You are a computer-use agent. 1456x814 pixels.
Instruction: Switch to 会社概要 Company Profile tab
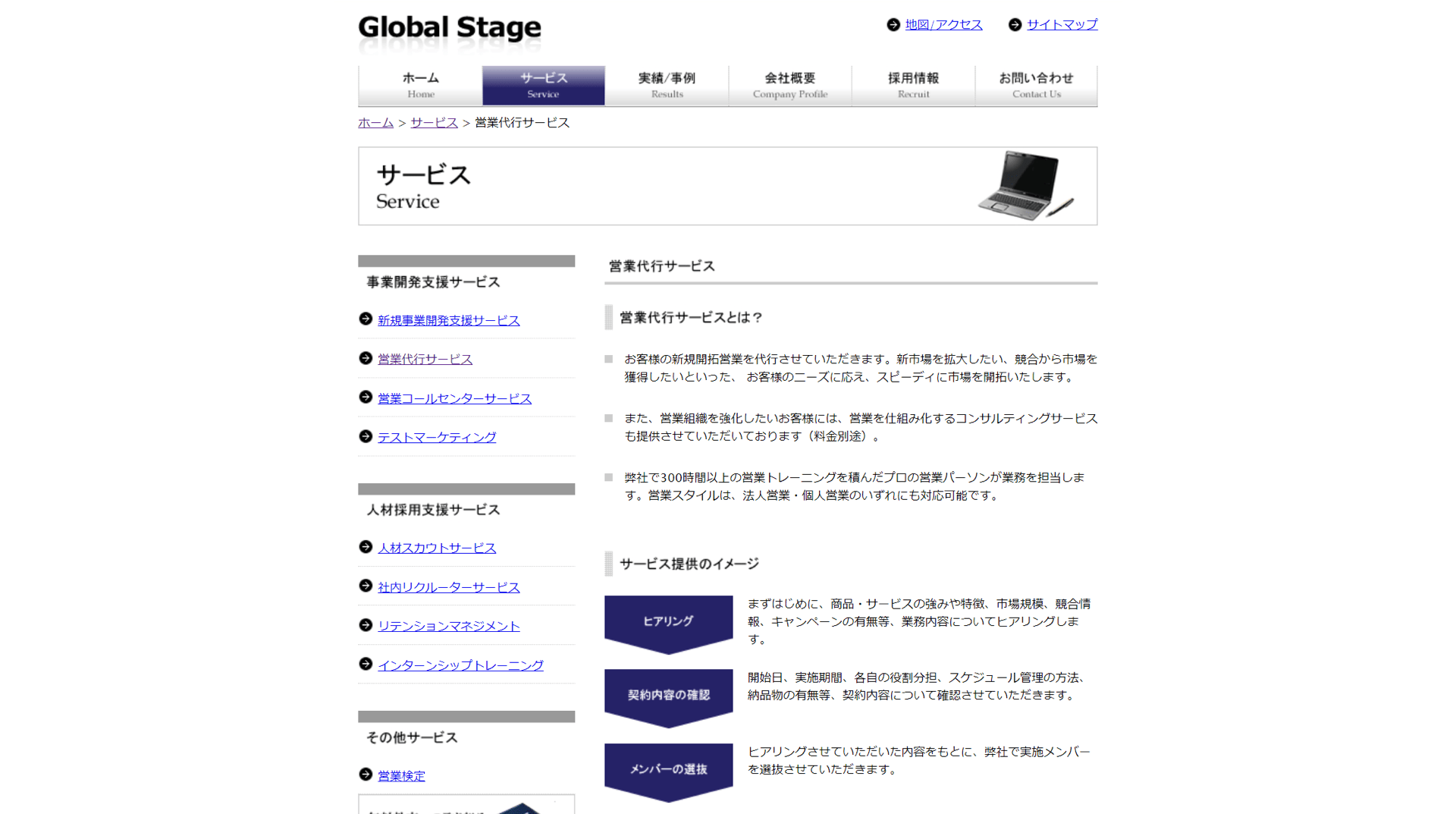tap(789, 85)
